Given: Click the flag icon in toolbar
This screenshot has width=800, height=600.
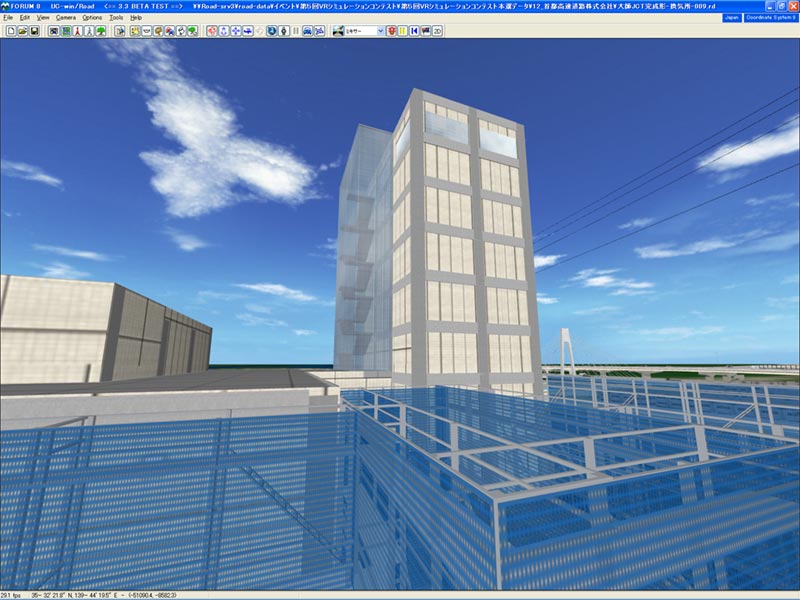Looking at the screenshot, I should pos(426,31).
